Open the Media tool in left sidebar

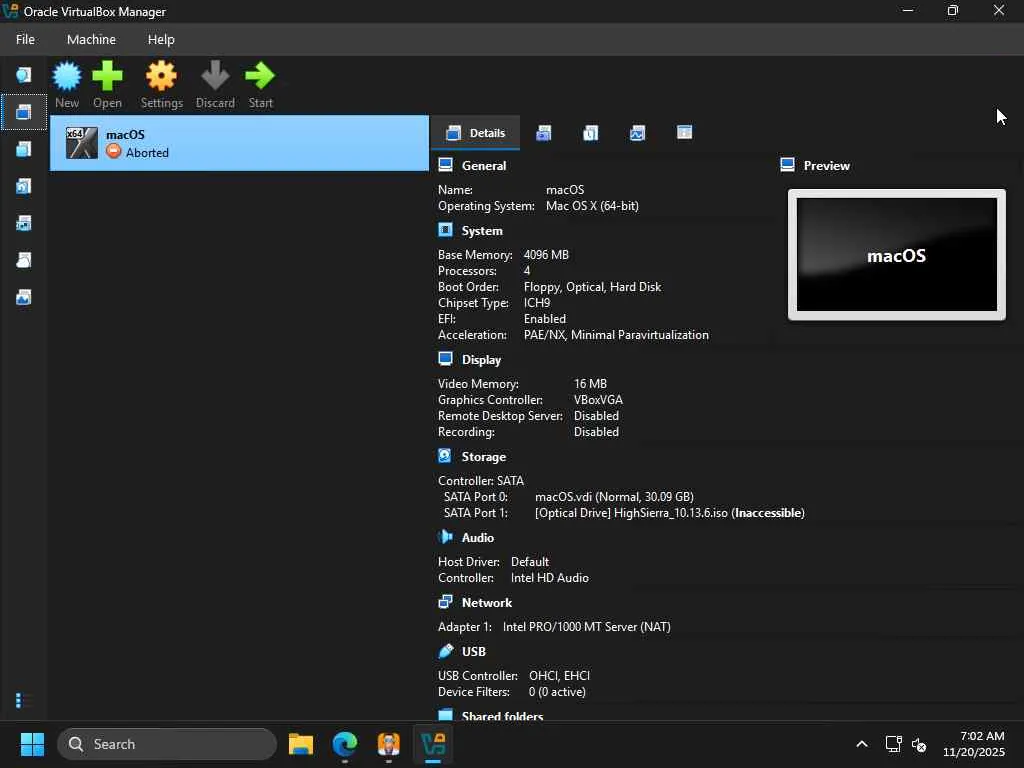pos(24,187)
